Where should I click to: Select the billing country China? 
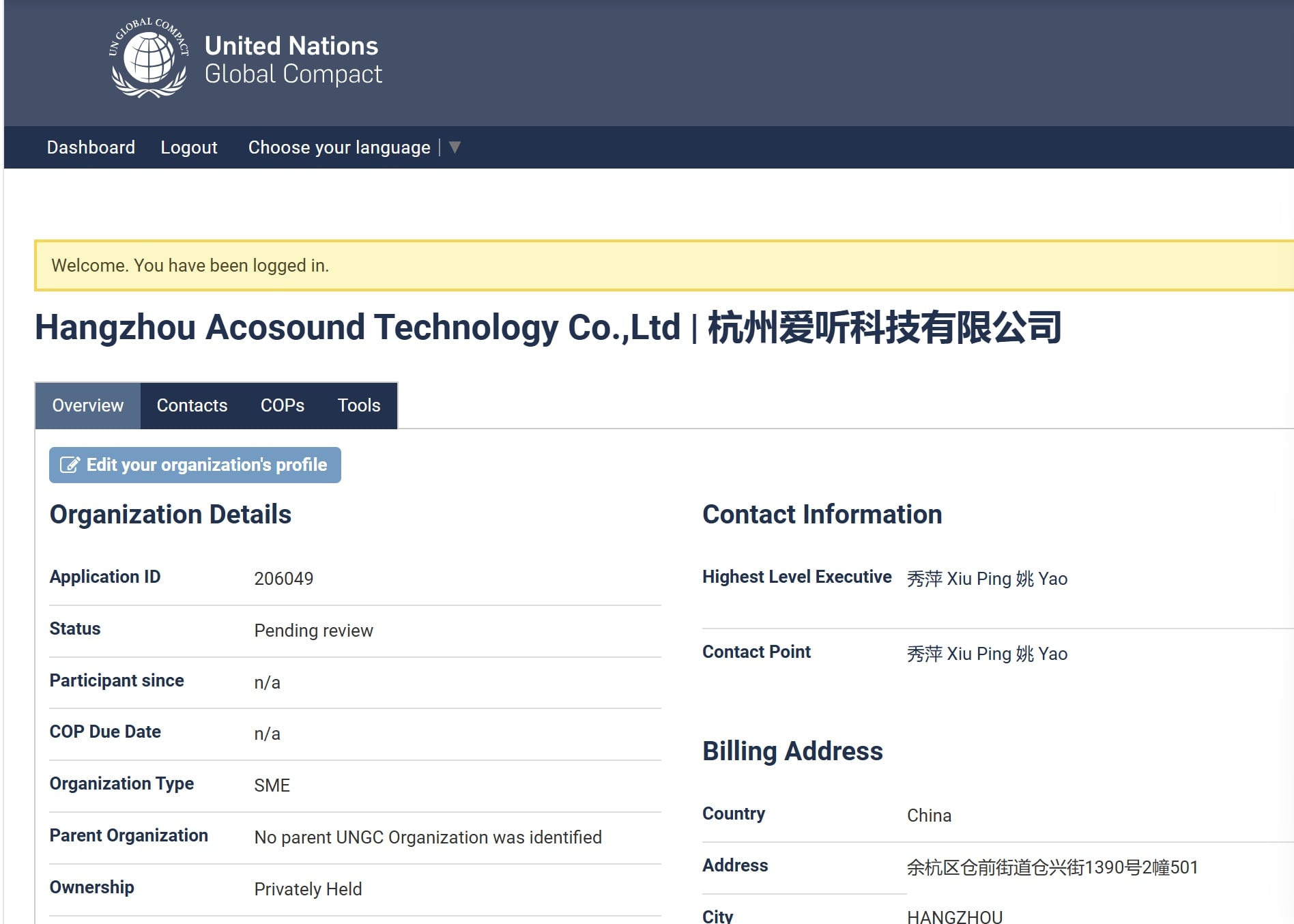click(929, 815)
